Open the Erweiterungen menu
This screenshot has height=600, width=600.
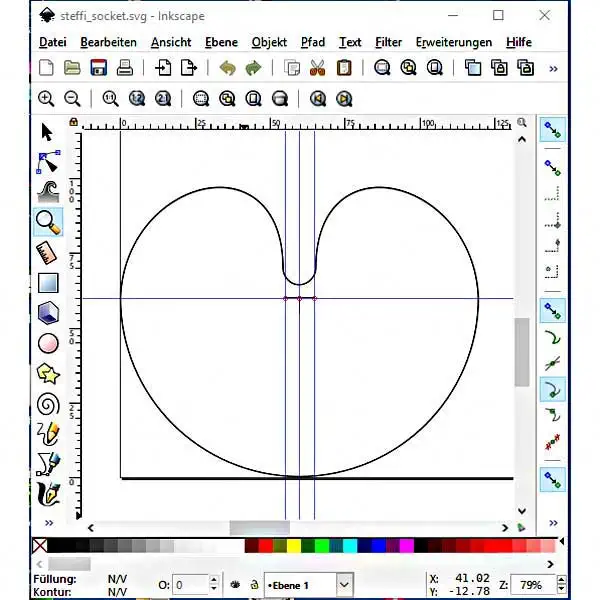pyautogui.click(x=453, y=42)
